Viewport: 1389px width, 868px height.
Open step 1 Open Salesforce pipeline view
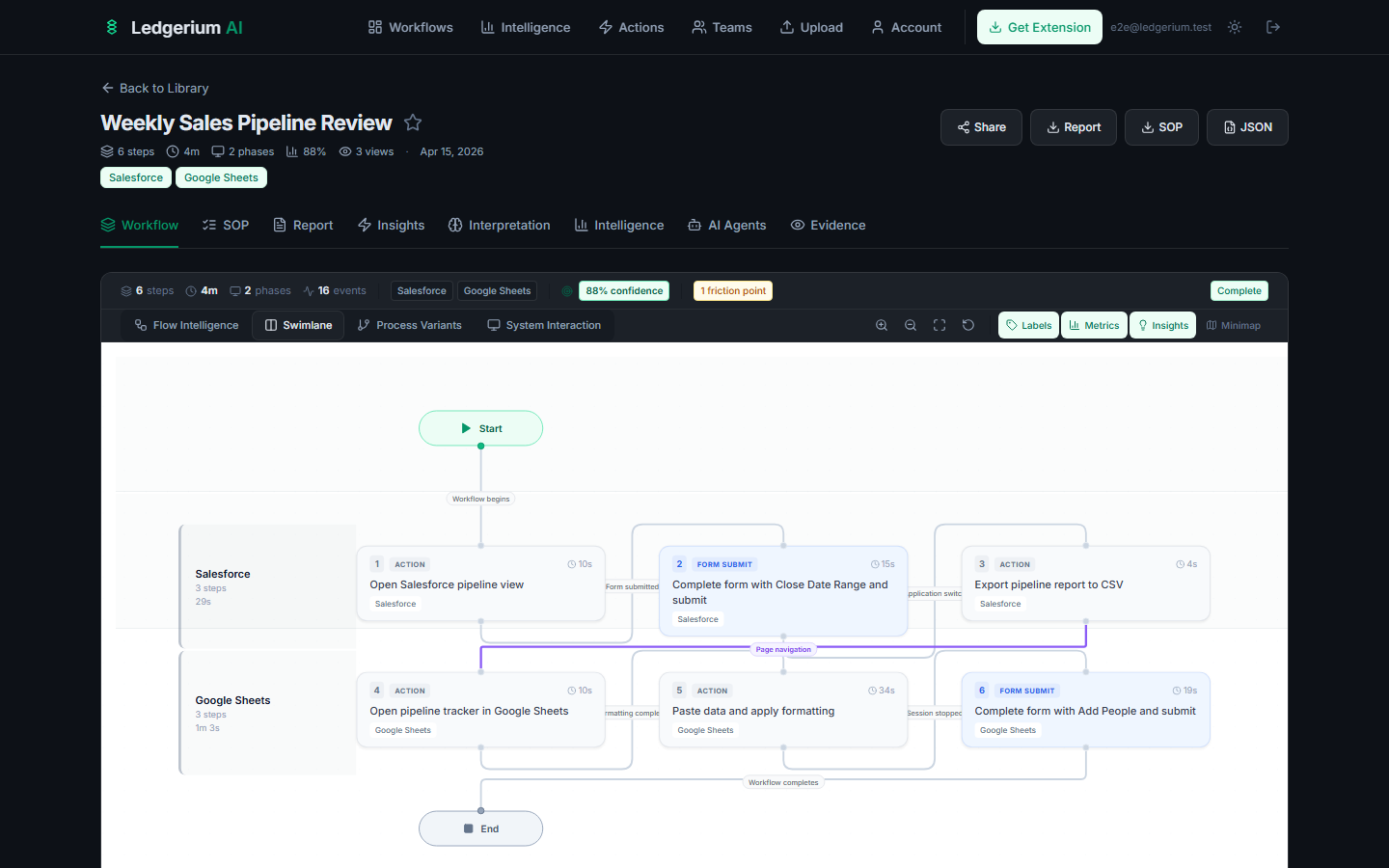pos(480,583)
